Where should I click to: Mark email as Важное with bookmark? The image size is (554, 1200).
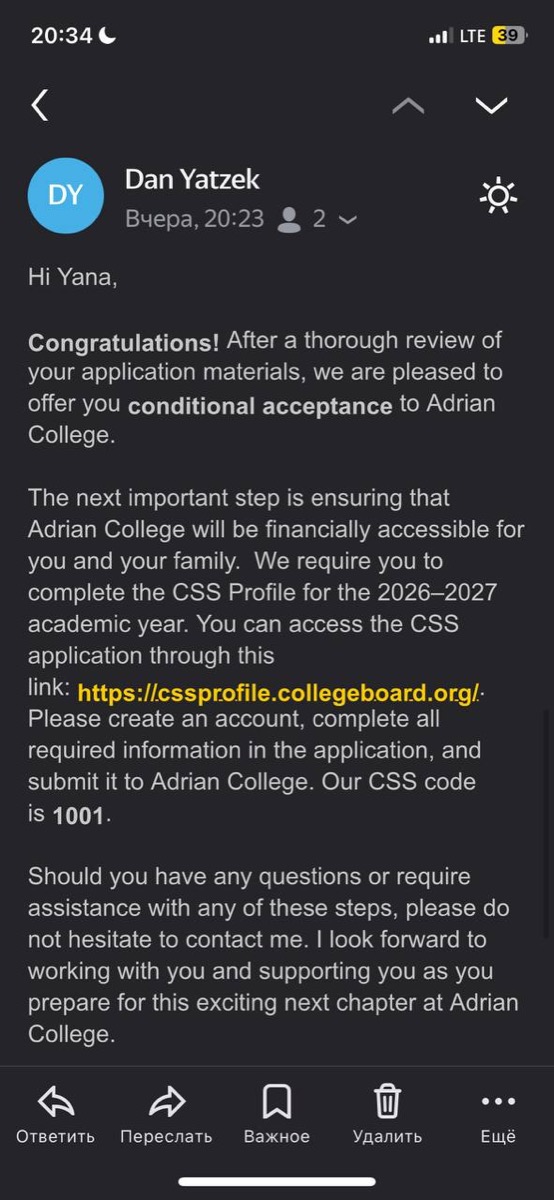click(277, 1101)
